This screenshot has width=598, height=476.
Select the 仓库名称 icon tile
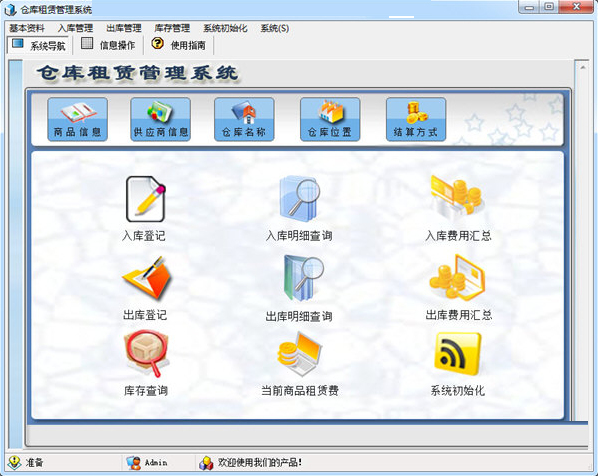(x=244, y=119)
